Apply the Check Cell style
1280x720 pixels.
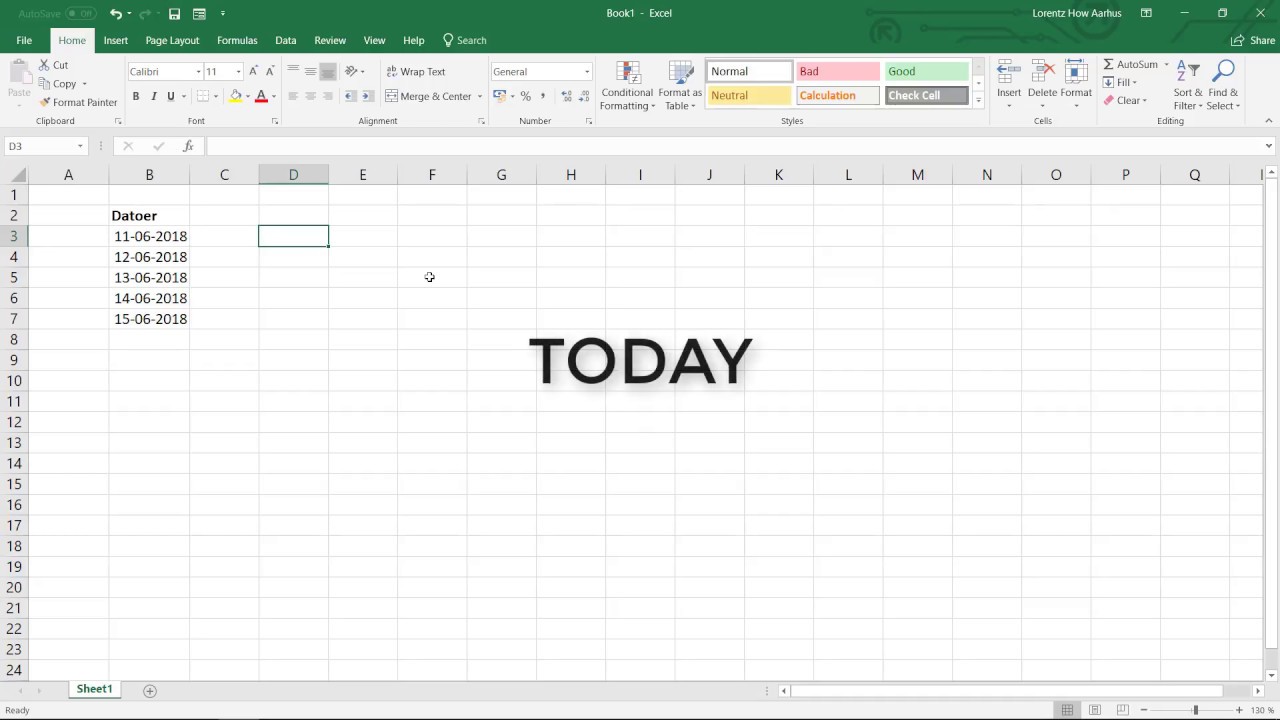[926, 96]
